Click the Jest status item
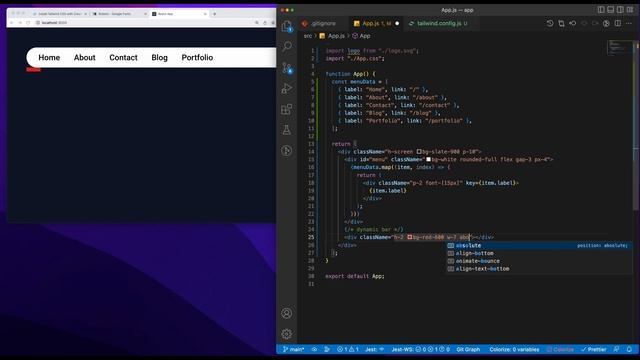This screenshot has height=360, width=640. click(375, 349)
